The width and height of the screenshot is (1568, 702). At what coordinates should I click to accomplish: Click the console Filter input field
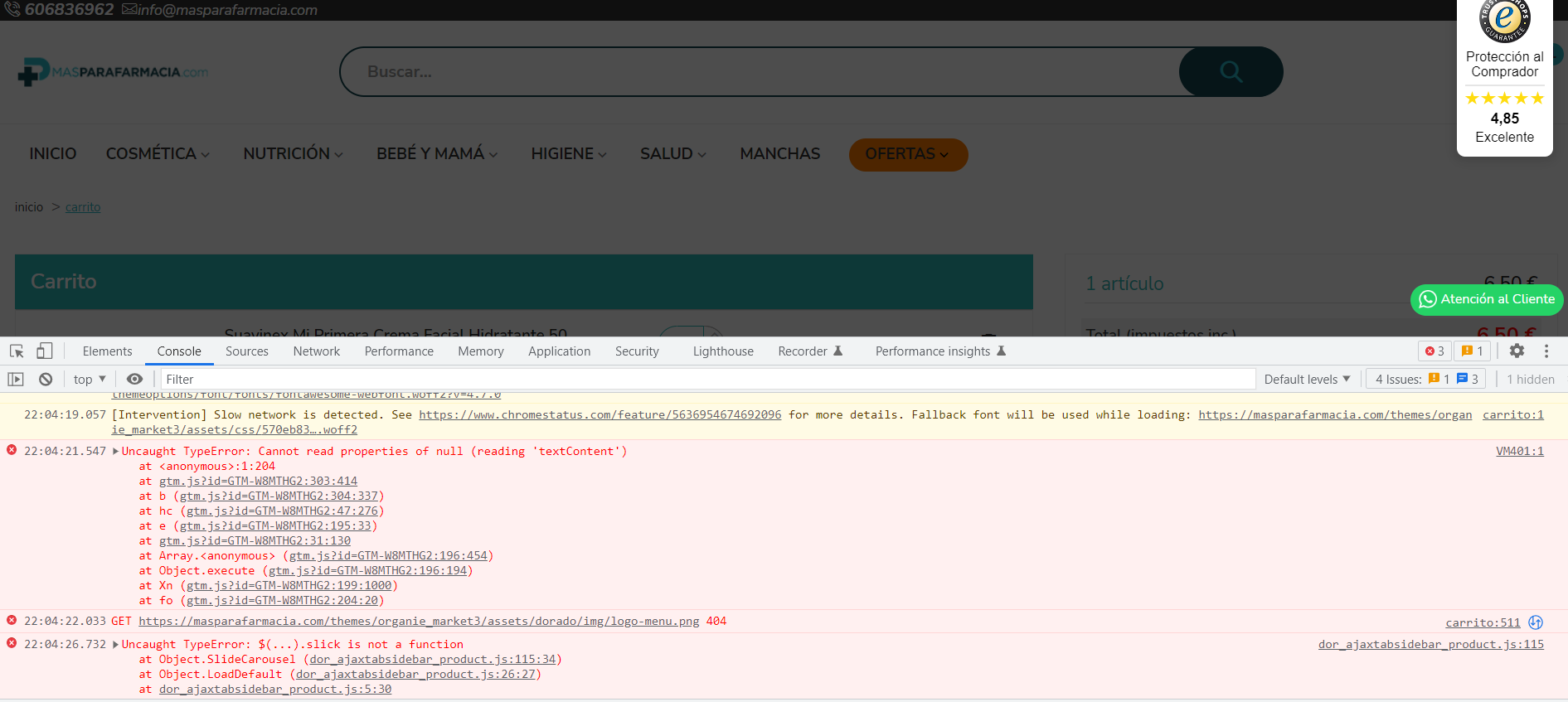coord(705,380)
